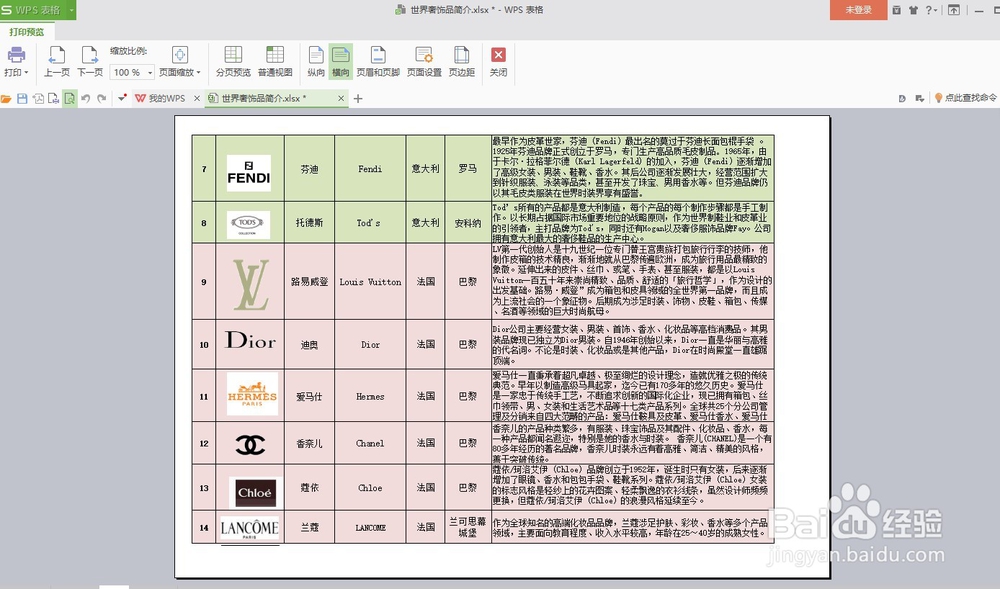Select 横向 landscape orientation
Viewport: 1000px width, 589px height.
[341, 62]
